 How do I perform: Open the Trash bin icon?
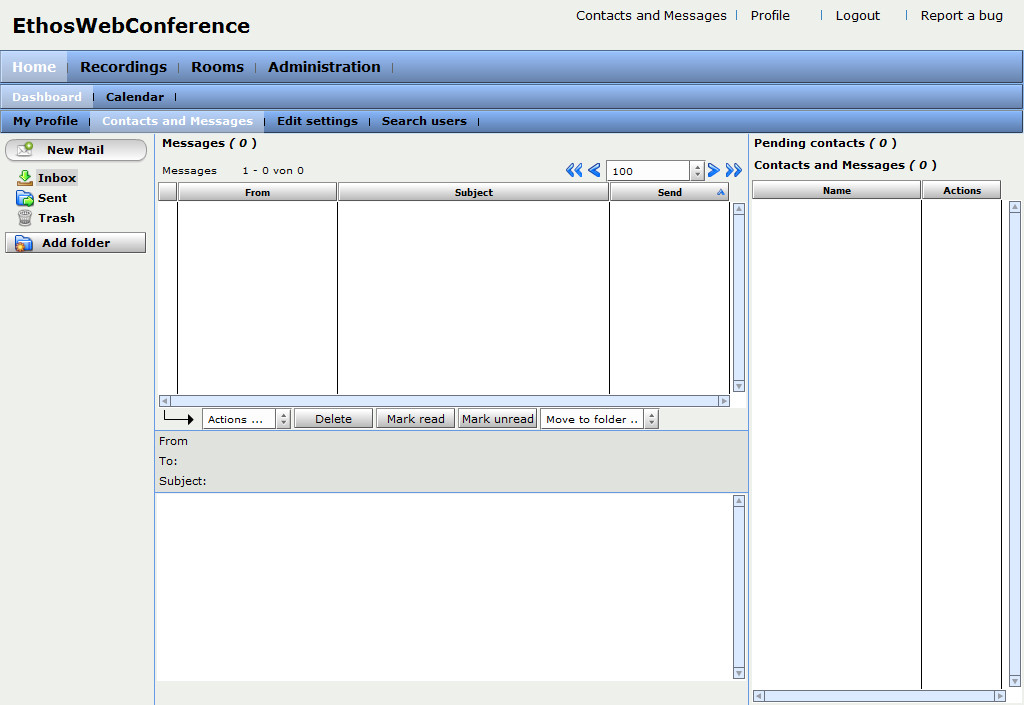25,218
